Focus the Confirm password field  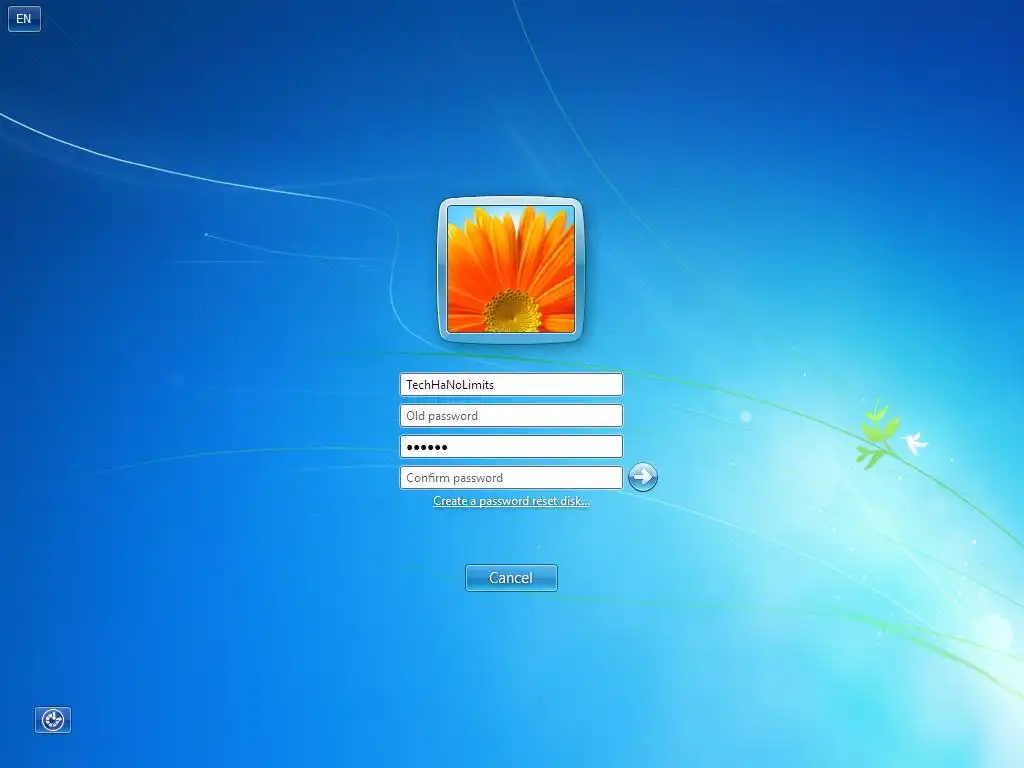[x=511, y=478]
